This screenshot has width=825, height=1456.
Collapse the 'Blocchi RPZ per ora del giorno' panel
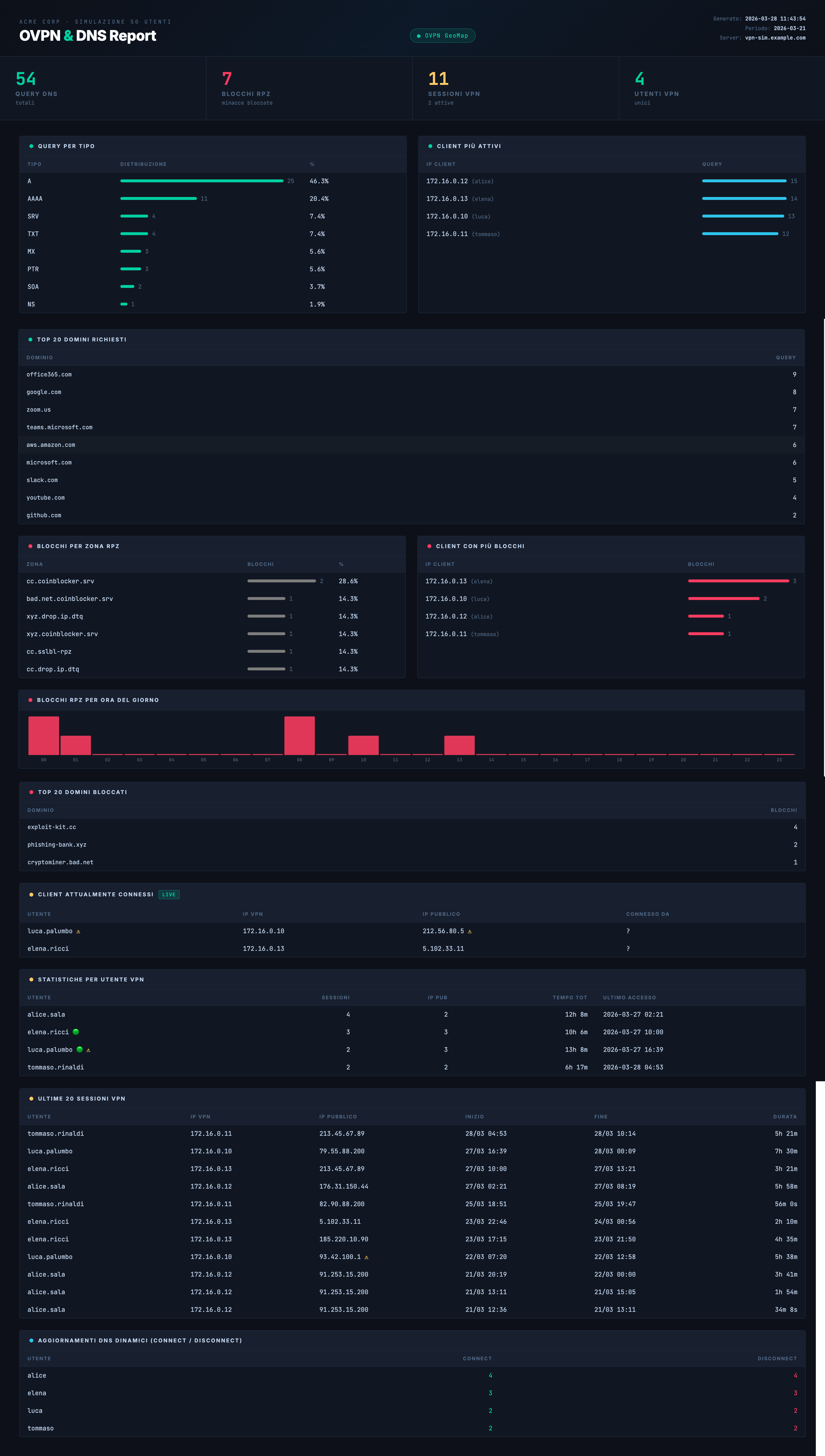pos(97,700)
